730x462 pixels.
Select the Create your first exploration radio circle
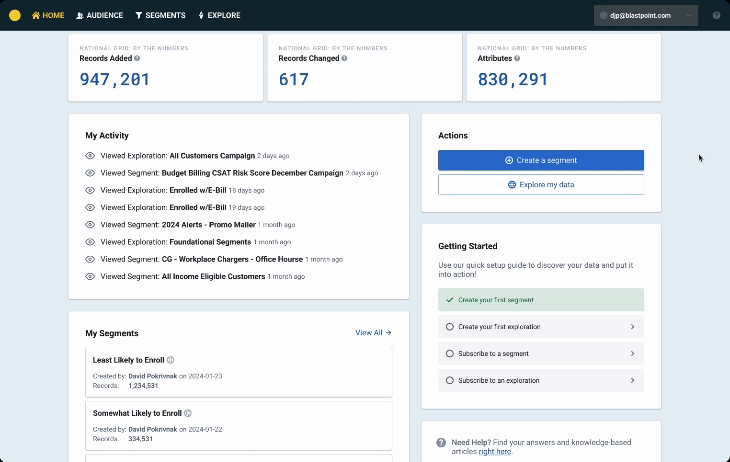click(450, 326)
